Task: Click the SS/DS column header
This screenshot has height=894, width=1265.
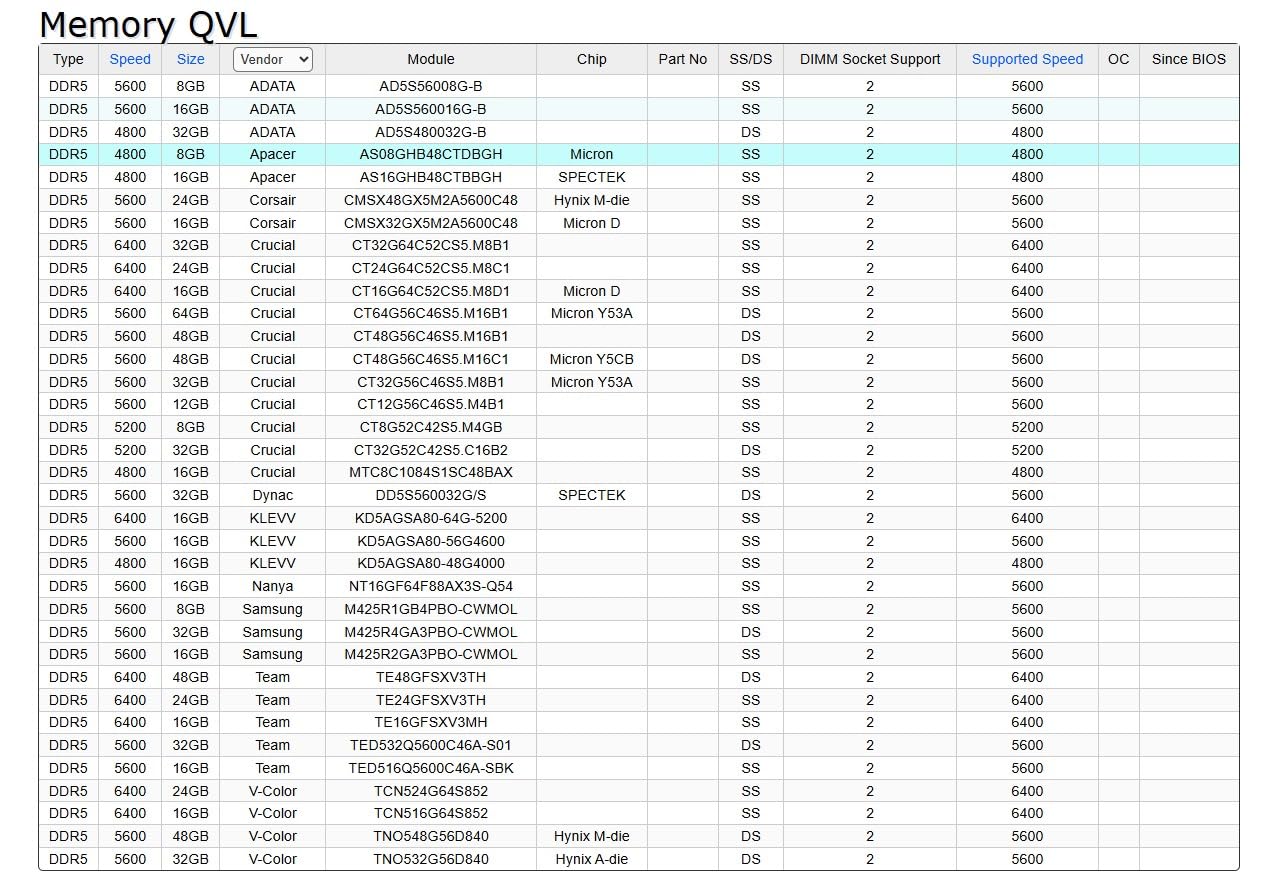Action: 751,59
